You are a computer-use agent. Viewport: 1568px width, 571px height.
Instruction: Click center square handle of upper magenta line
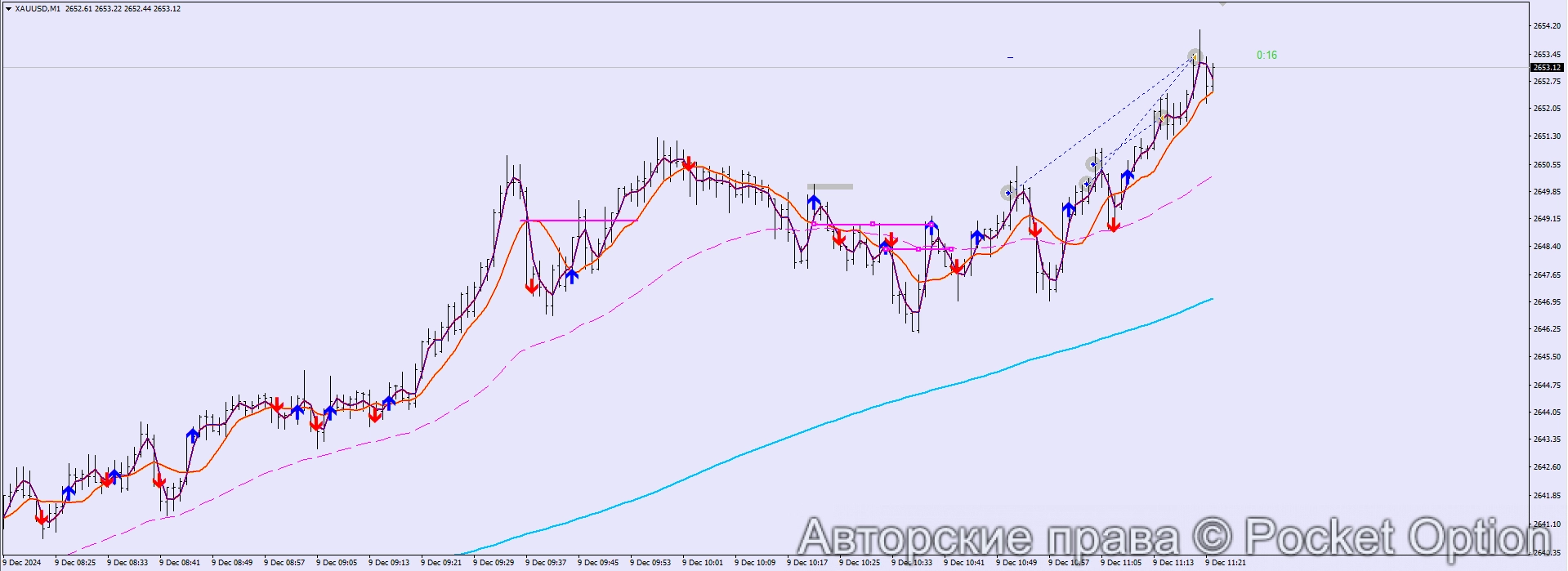[x=873, y=224]
